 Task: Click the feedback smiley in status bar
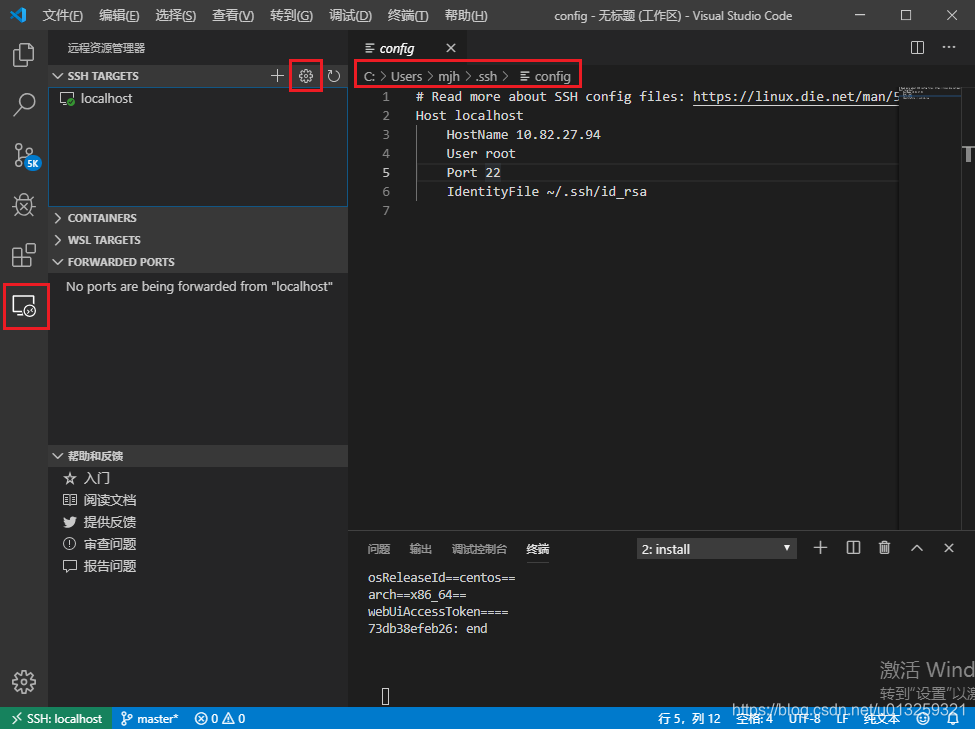pyautogui.click(x=923, y=719)
